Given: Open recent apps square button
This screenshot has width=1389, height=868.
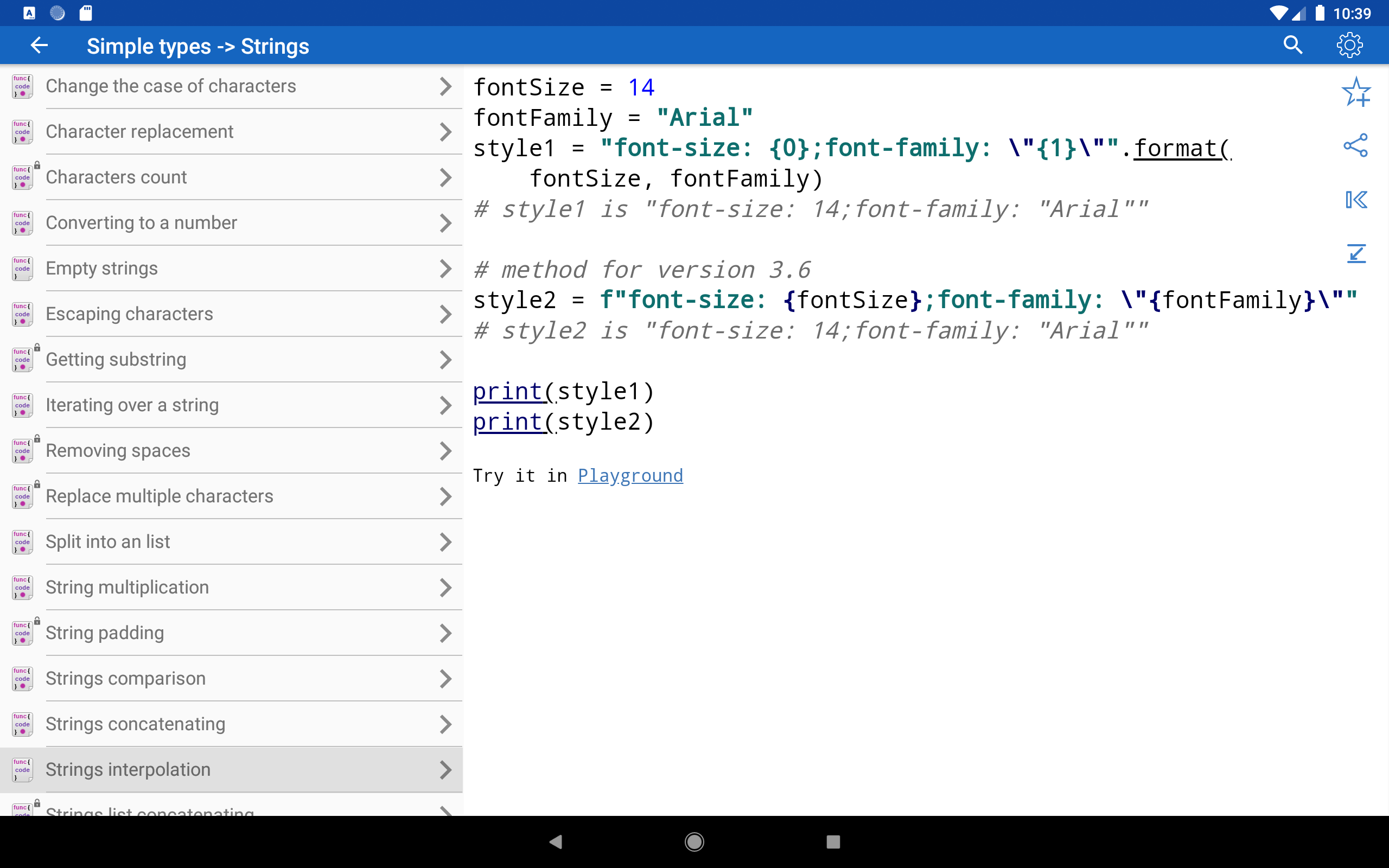Looking at the screenshot, I should click(x=833, y=841).
